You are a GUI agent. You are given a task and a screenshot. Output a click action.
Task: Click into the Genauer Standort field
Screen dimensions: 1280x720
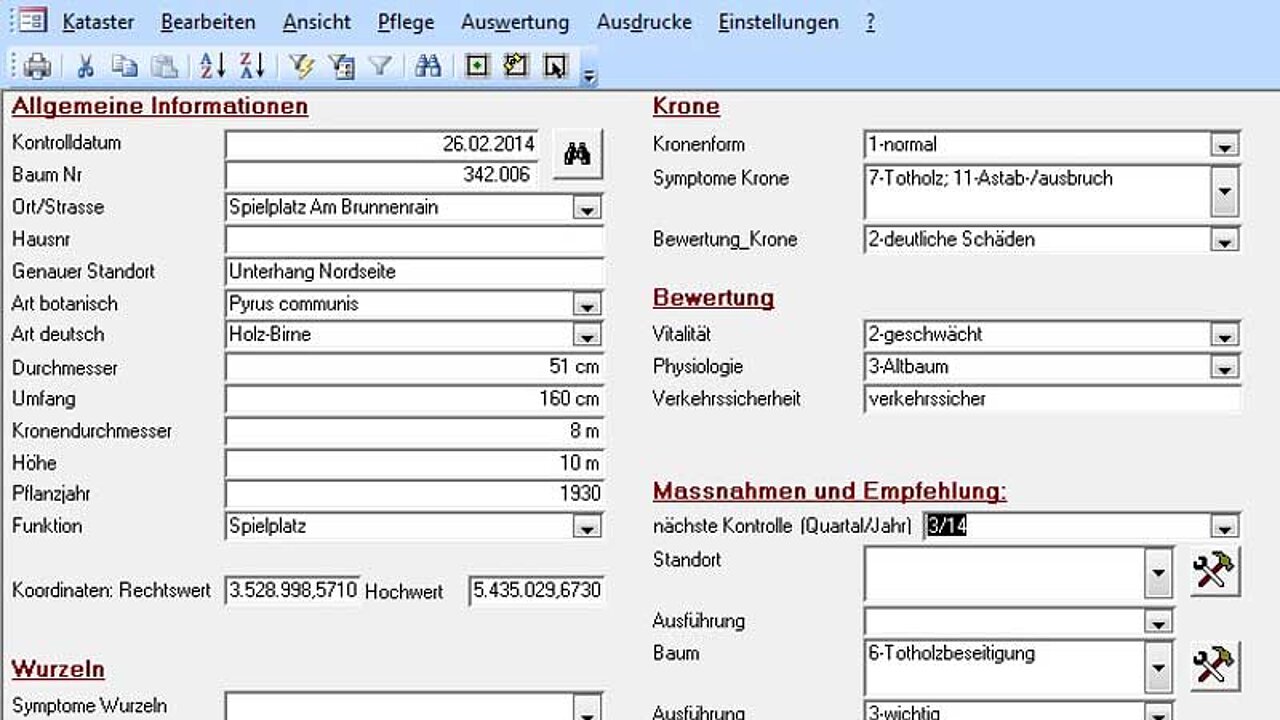point(415,272)
